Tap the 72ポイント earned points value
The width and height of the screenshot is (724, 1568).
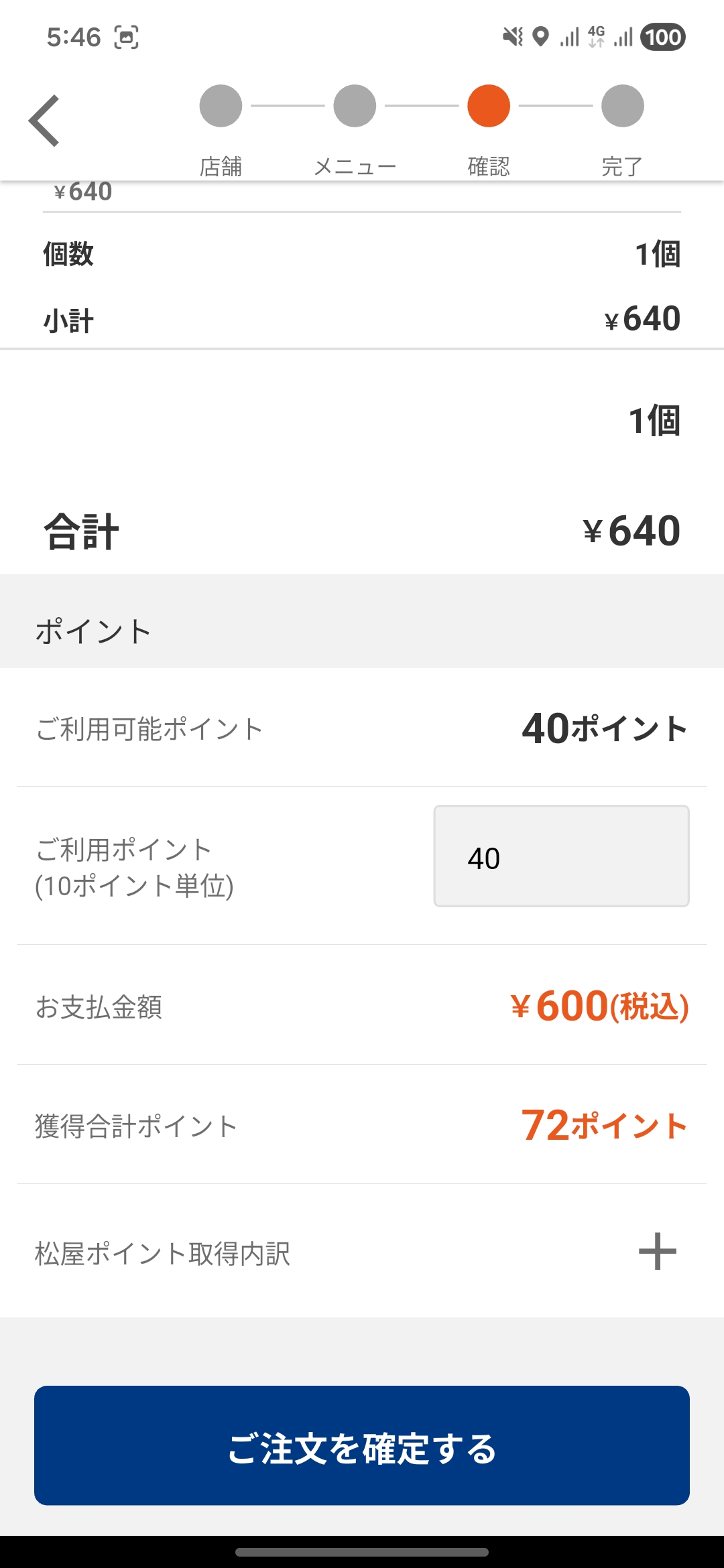[605, 1125]
